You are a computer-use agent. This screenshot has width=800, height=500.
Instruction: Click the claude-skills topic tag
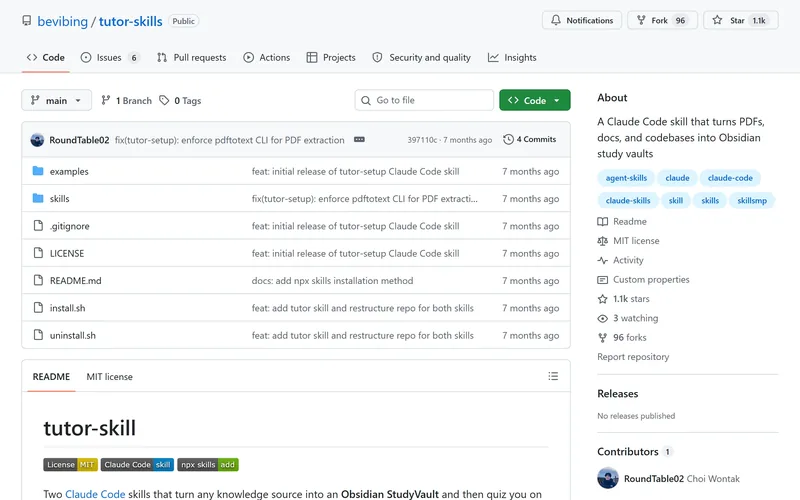click(628, 201)
